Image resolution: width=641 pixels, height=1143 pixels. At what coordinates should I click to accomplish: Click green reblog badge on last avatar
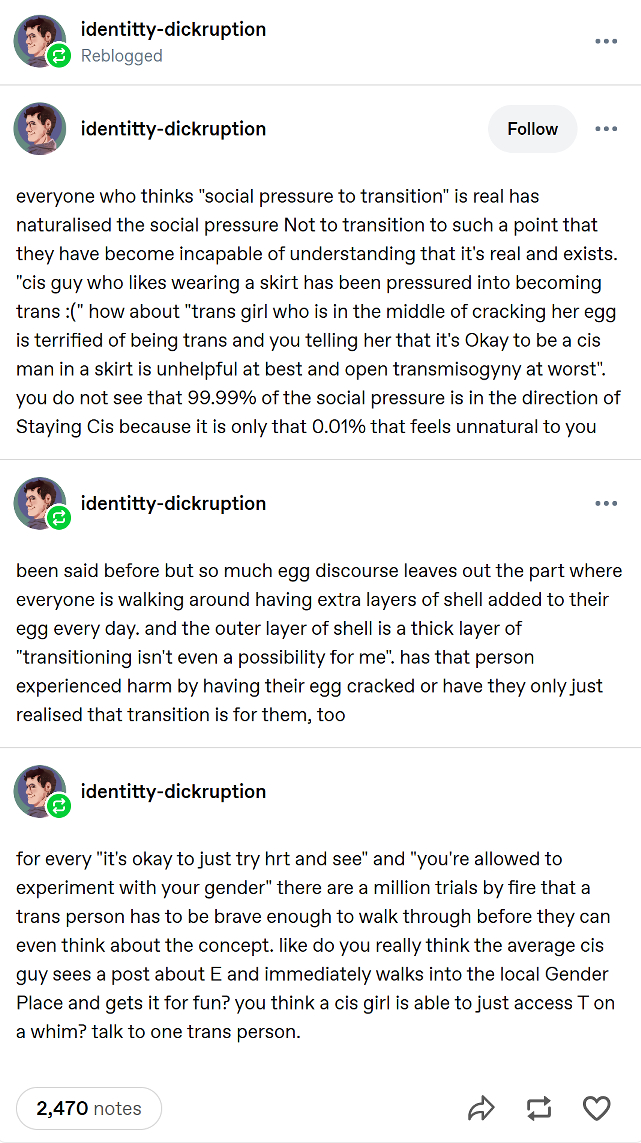point(58,807)
